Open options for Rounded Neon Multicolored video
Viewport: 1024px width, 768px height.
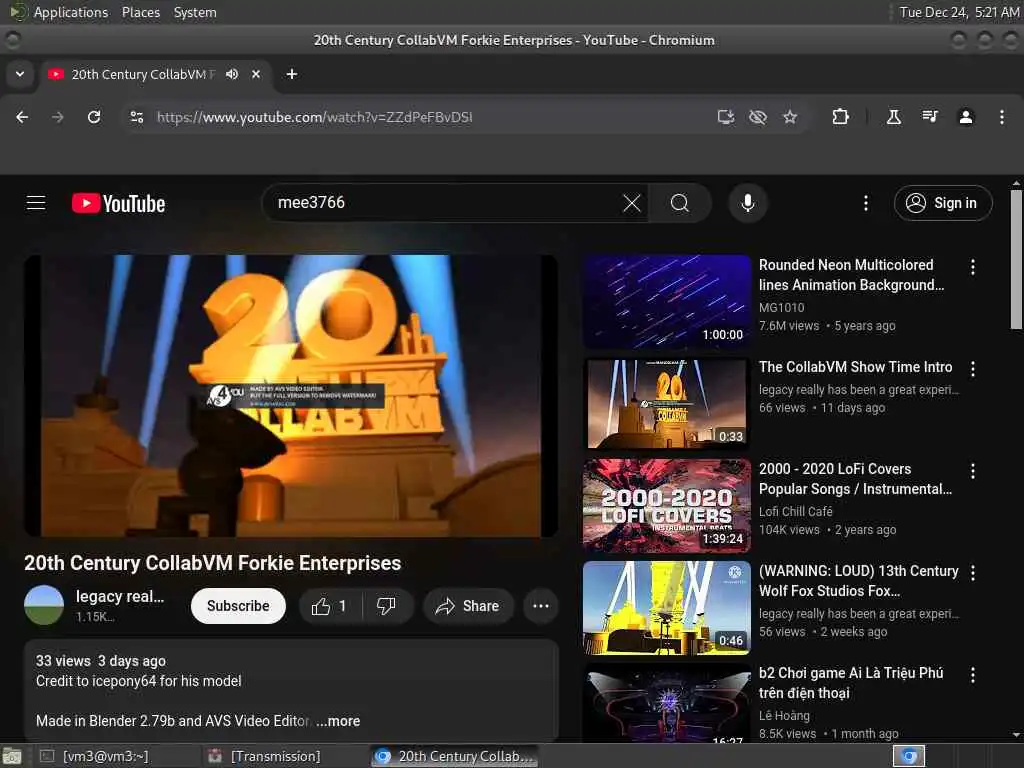(x=973, y=266)
